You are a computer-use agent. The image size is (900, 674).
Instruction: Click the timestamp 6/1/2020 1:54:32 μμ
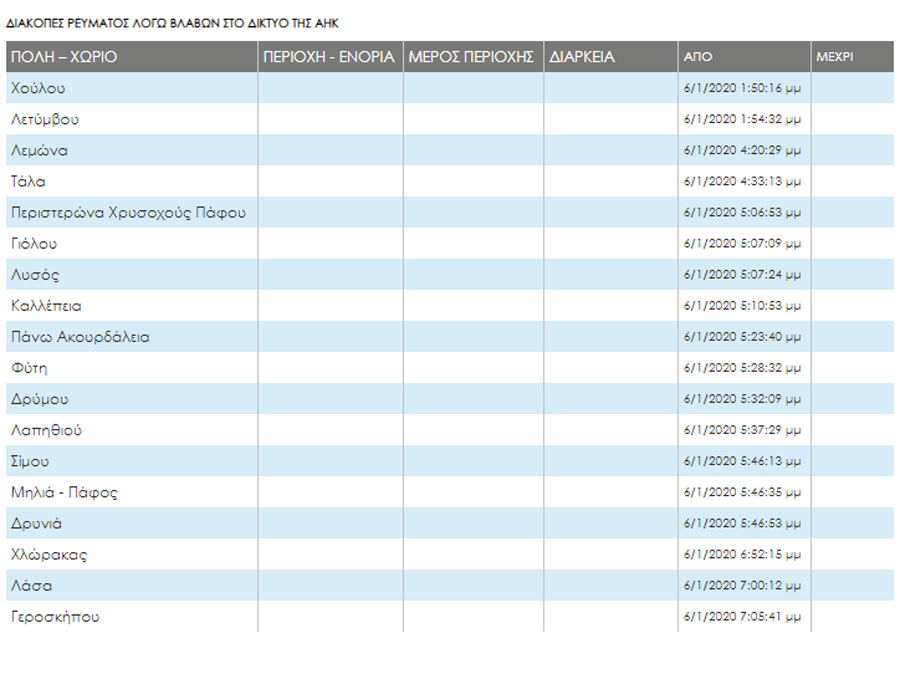click(x=742, y=119)
